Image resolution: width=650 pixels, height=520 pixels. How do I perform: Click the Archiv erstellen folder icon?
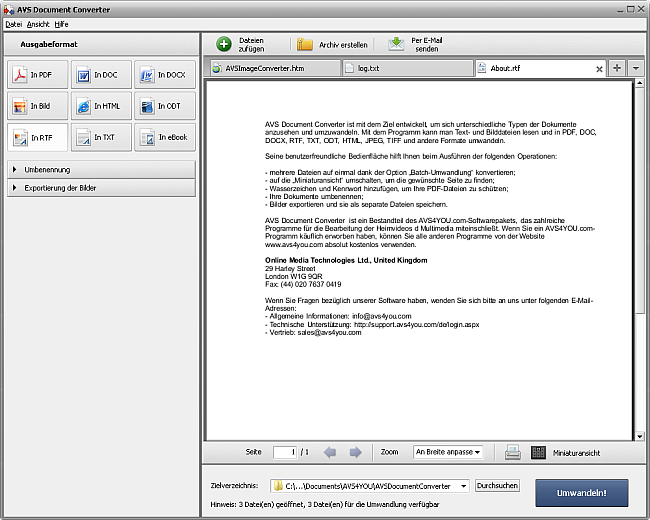(x=305, y=44)
